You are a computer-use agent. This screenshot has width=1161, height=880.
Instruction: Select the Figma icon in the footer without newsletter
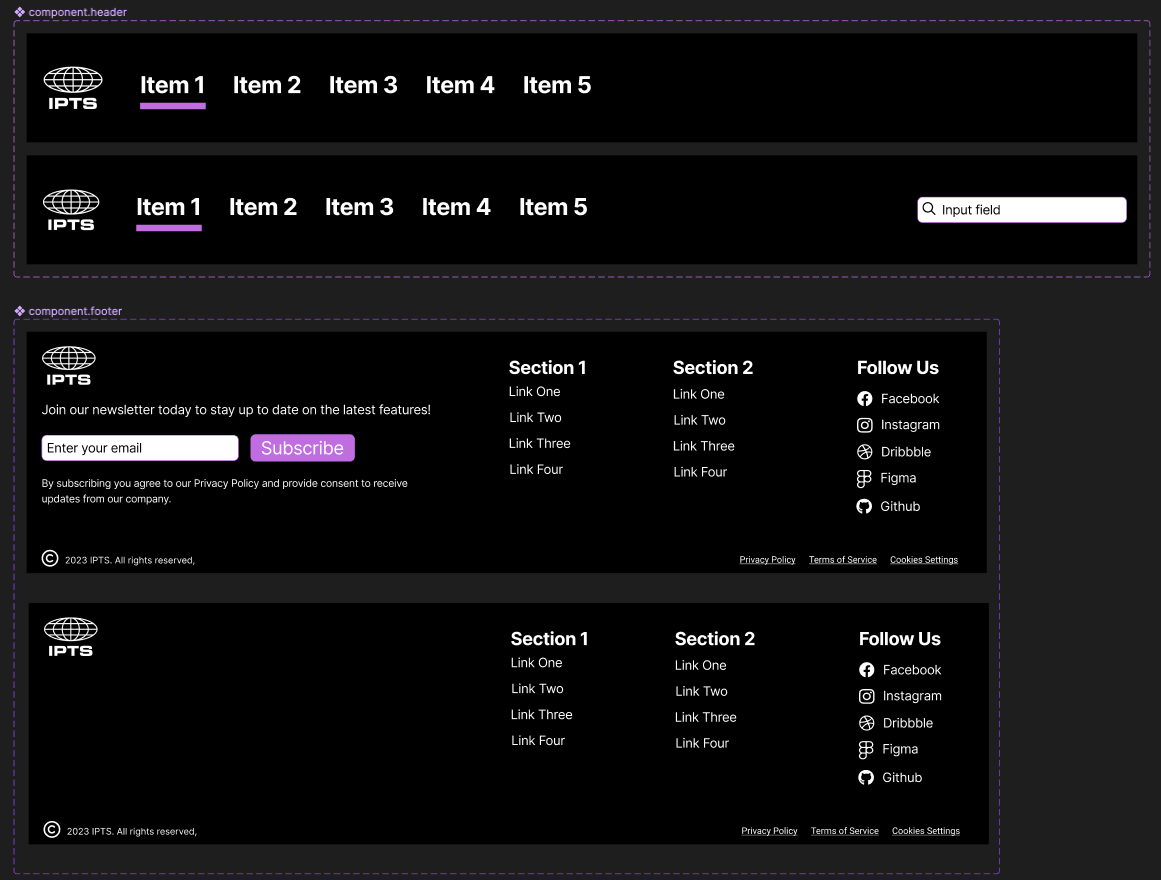tap(867, 750)
